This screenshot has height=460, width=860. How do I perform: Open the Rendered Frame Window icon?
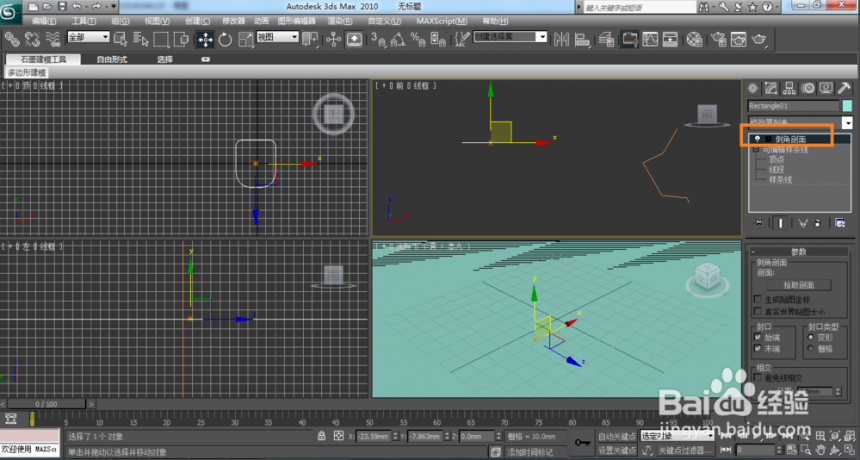738,39
